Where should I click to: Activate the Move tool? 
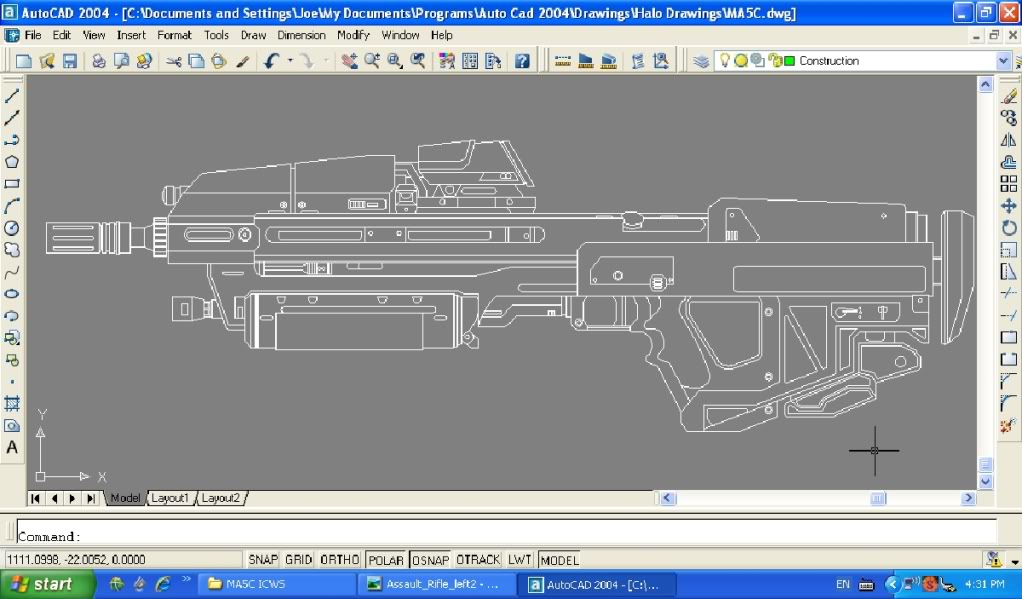click(x=1008, y=206)
